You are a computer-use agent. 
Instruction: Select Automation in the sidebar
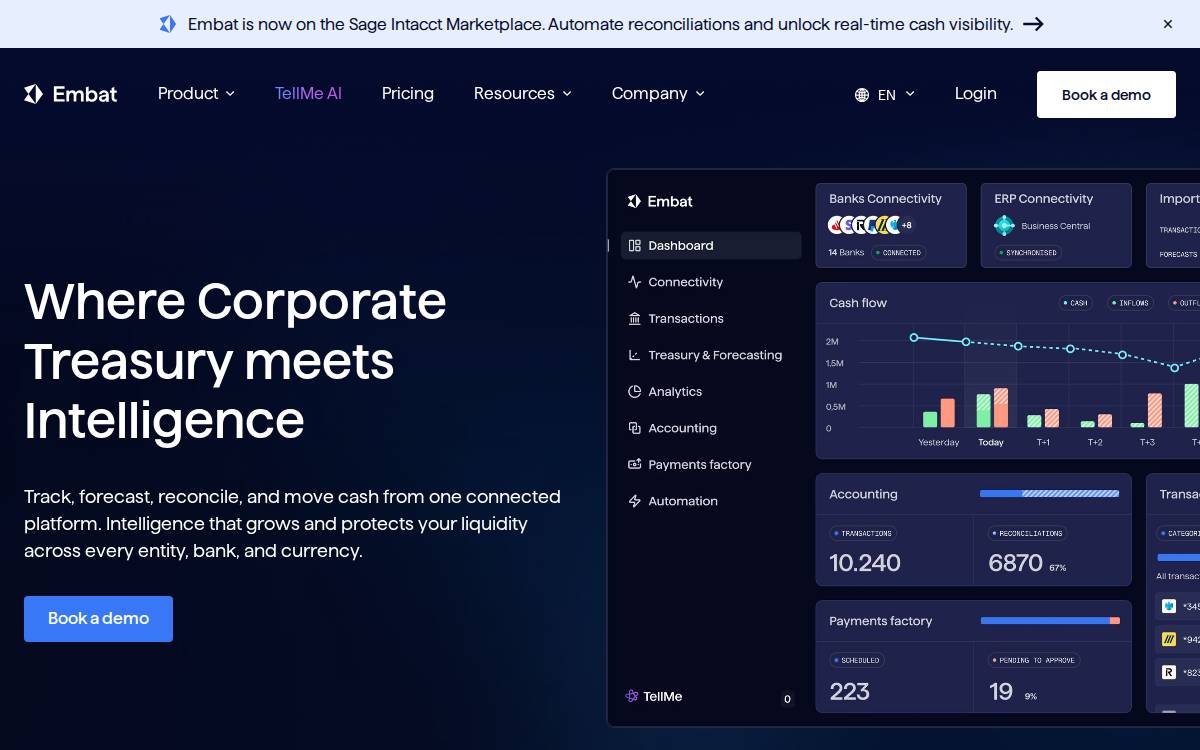click(x=711, y=501)
